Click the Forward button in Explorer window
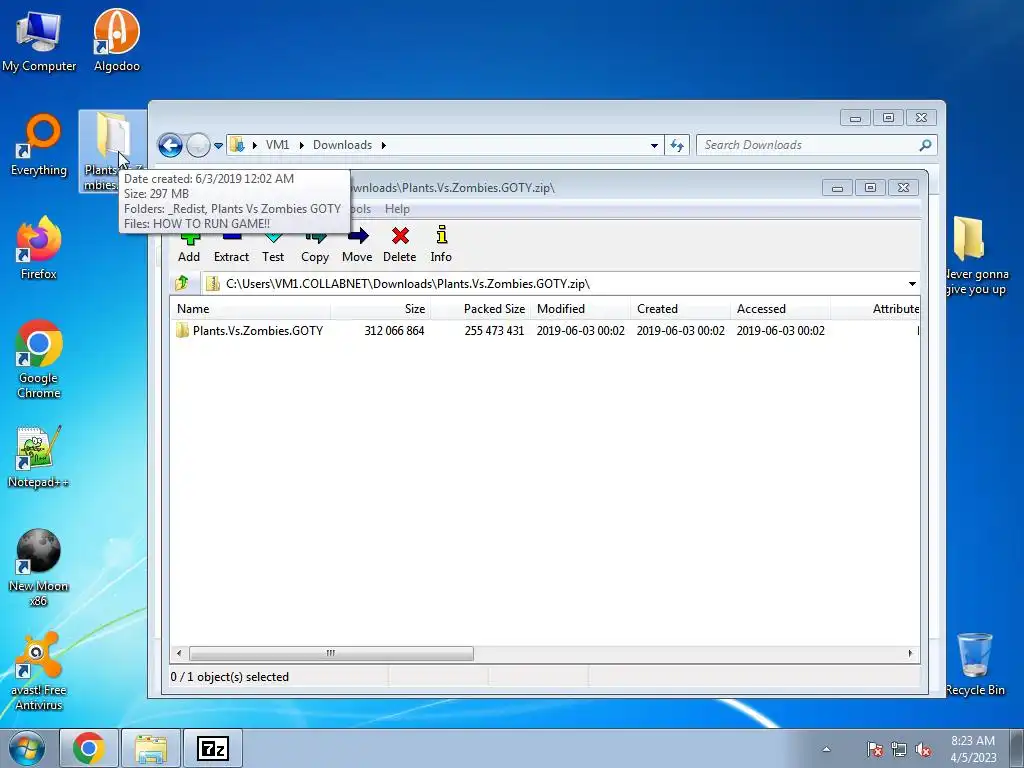Image resolution: width=1024 pixels, height=768 pixels. [x=198, y=145]
